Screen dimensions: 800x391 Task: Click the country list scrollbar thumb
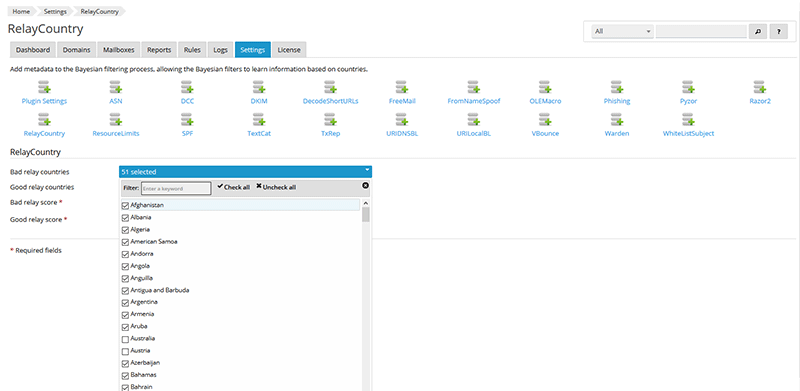tap(365, 213)
